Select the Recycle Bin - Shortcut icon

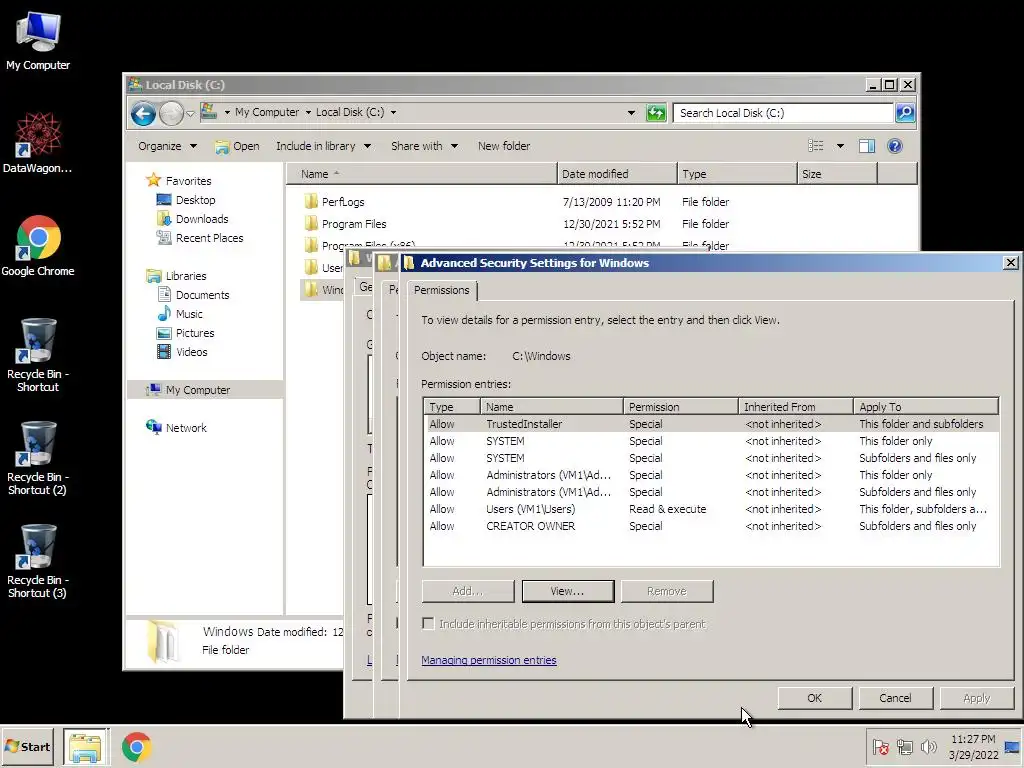click(x=38, y=355)
